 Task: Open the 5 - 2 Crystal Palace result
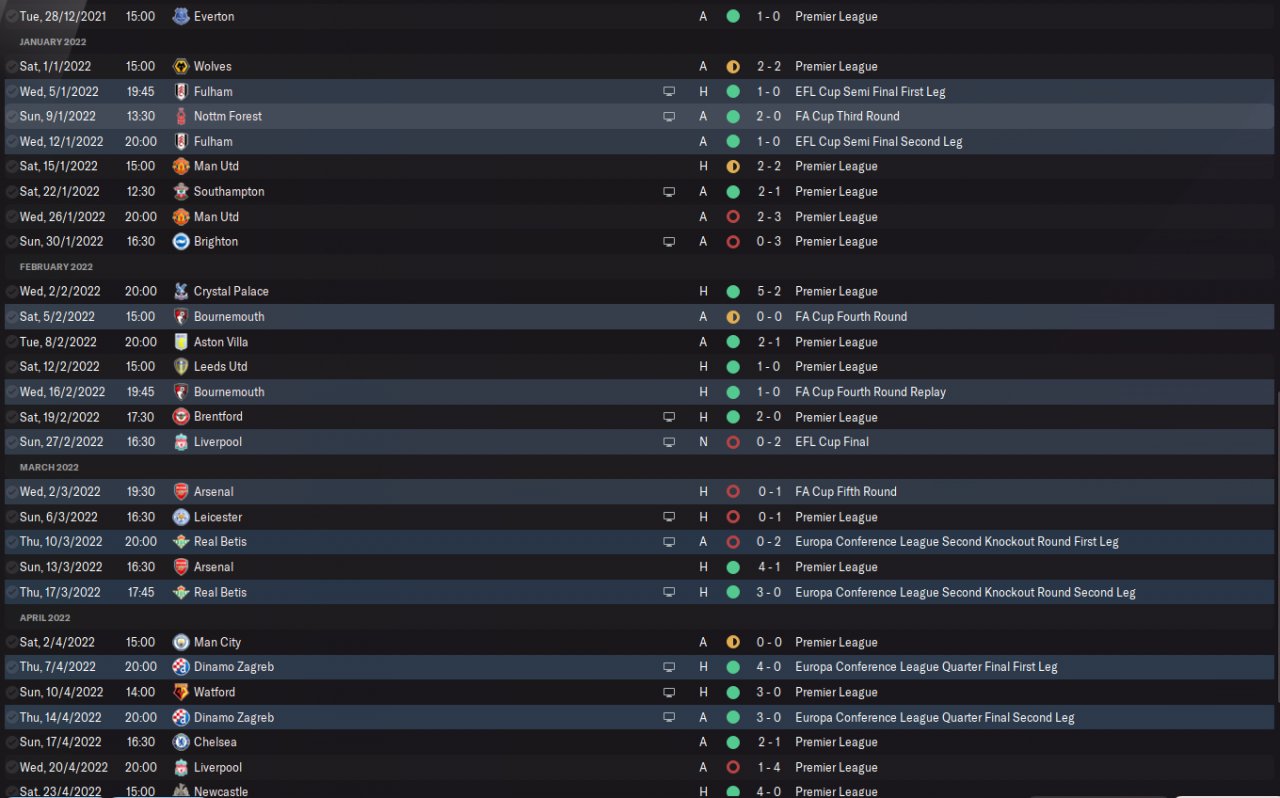click(769, 291)
